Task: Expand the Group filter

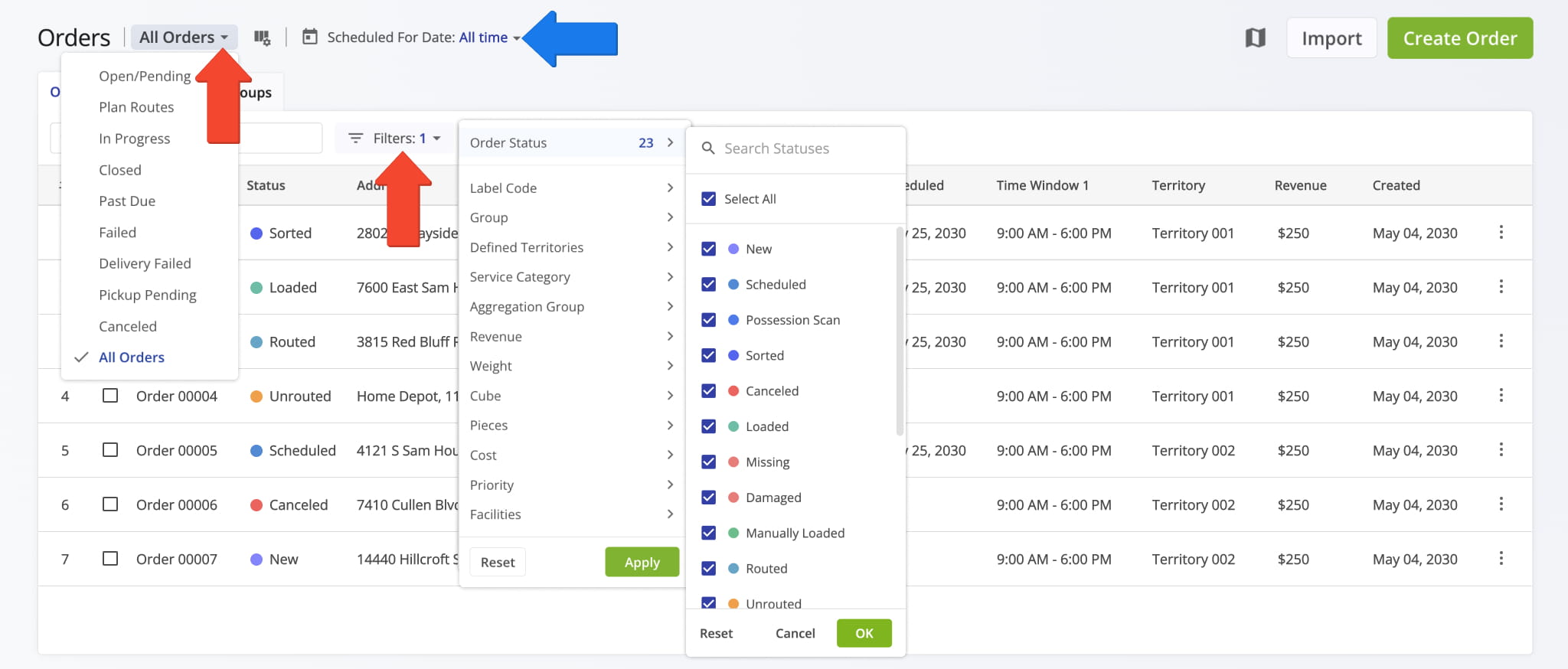Action: (x=571, y=217)
